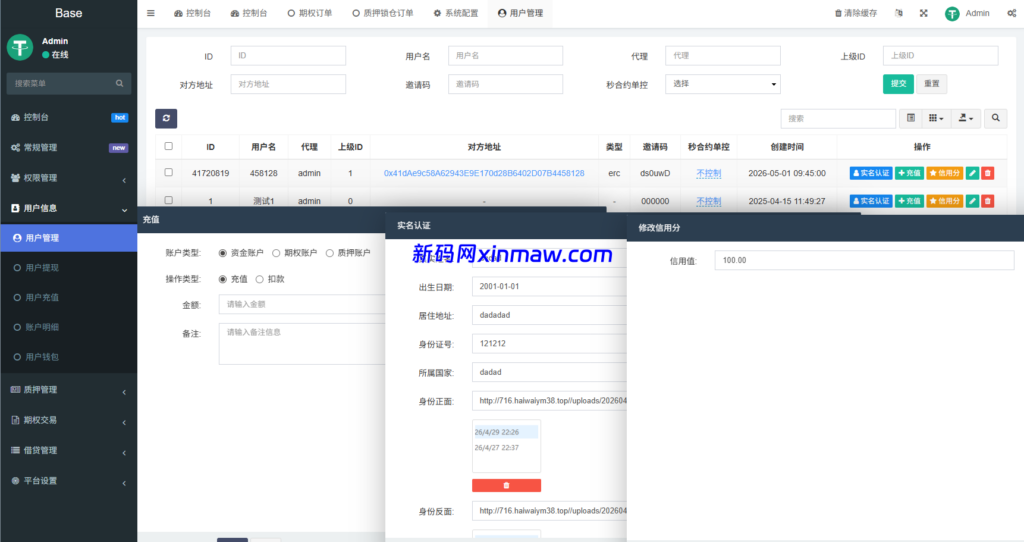Viewport: 1024px width, 542px height.
Task: Click 不控制 link in row 41720819
Action: tap(709, 173)
